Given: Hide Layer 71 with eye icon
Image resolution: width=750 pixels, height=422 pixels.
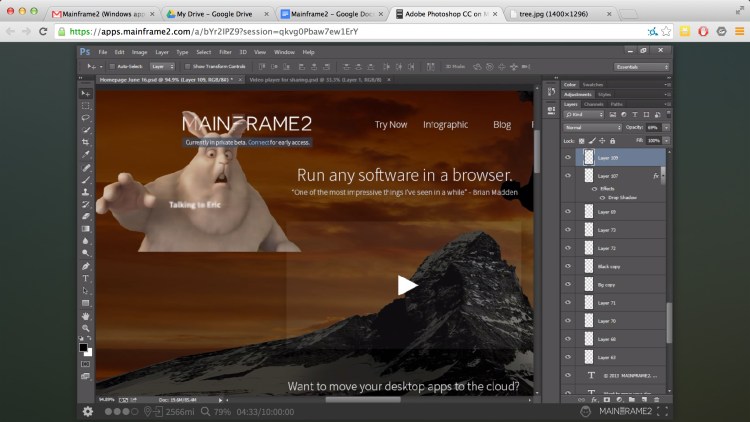Looking at the screenshot, I should [568, 302].
